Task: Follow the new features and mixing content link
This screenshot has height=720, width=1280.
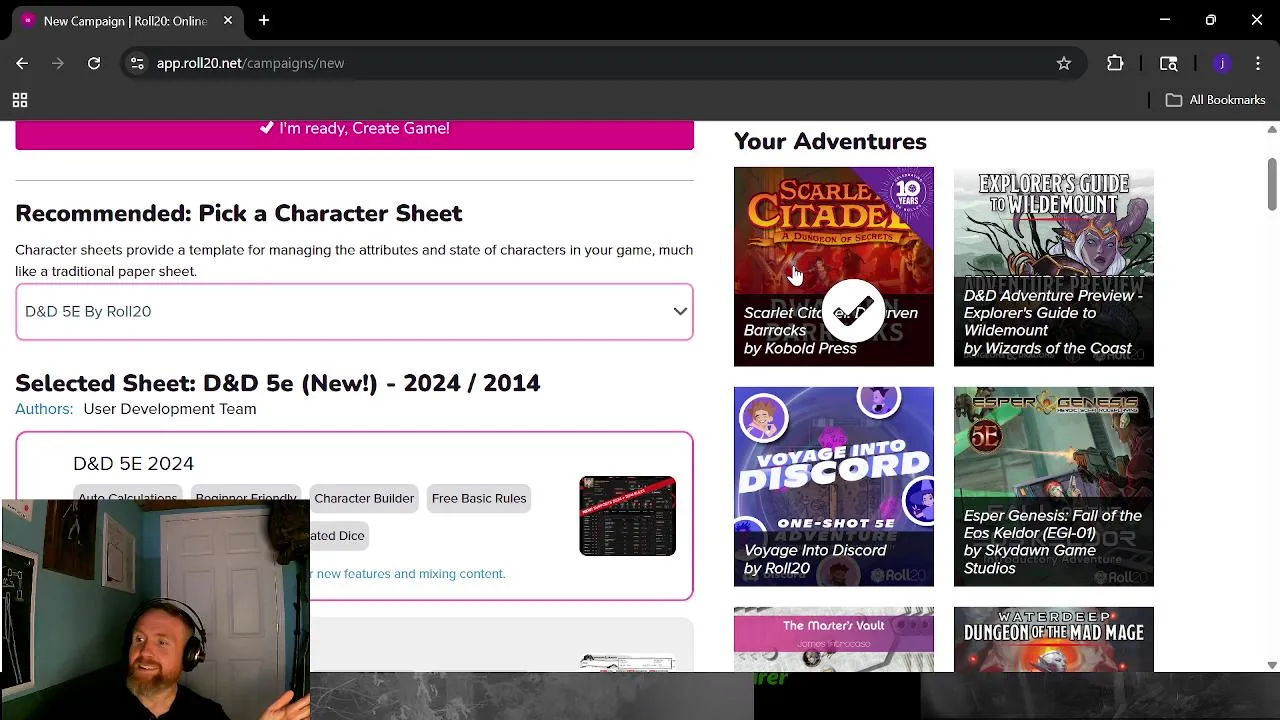Action: (410, 574)
